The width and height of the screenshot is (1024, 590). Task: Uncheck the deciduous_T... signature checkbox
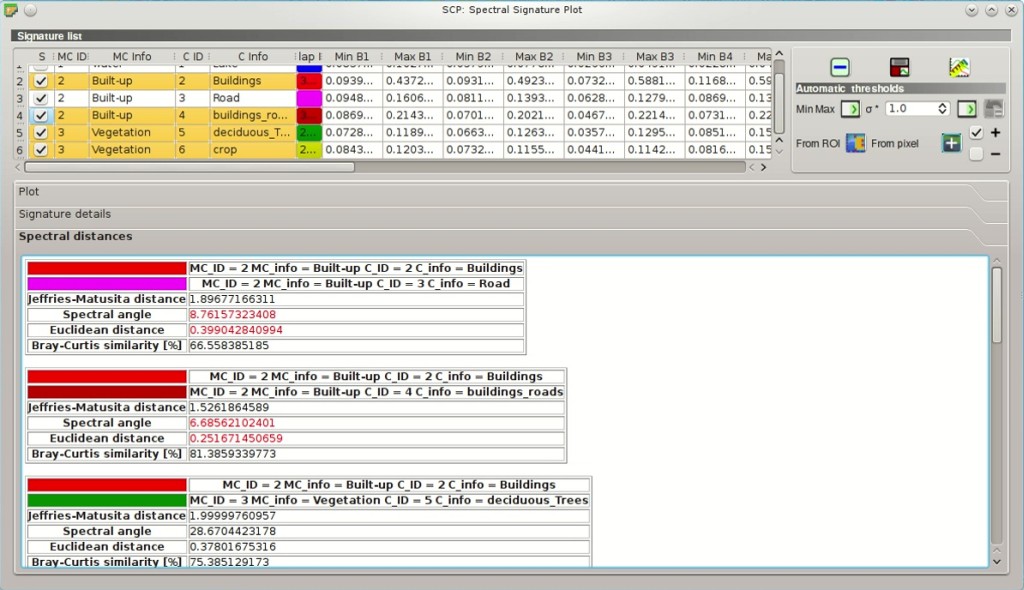(x=40, y=132)
